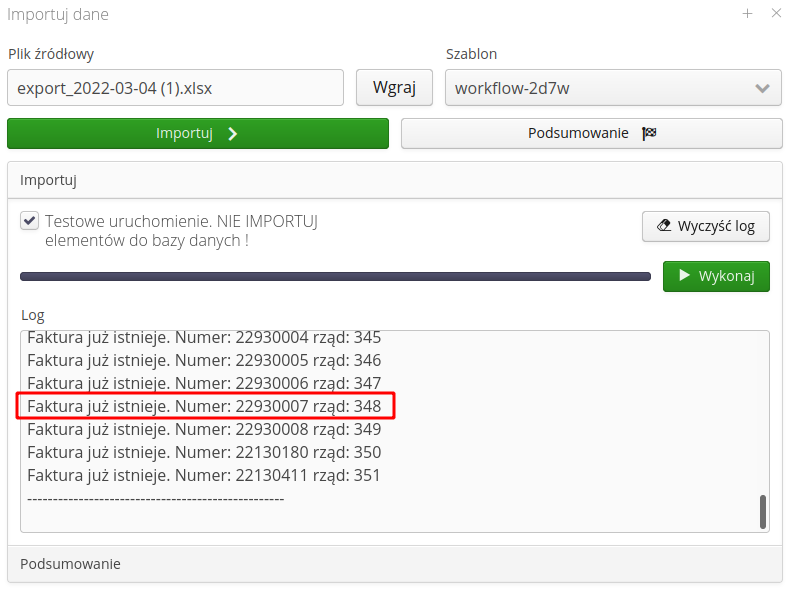Click the import progress bar

click(335, 277)
